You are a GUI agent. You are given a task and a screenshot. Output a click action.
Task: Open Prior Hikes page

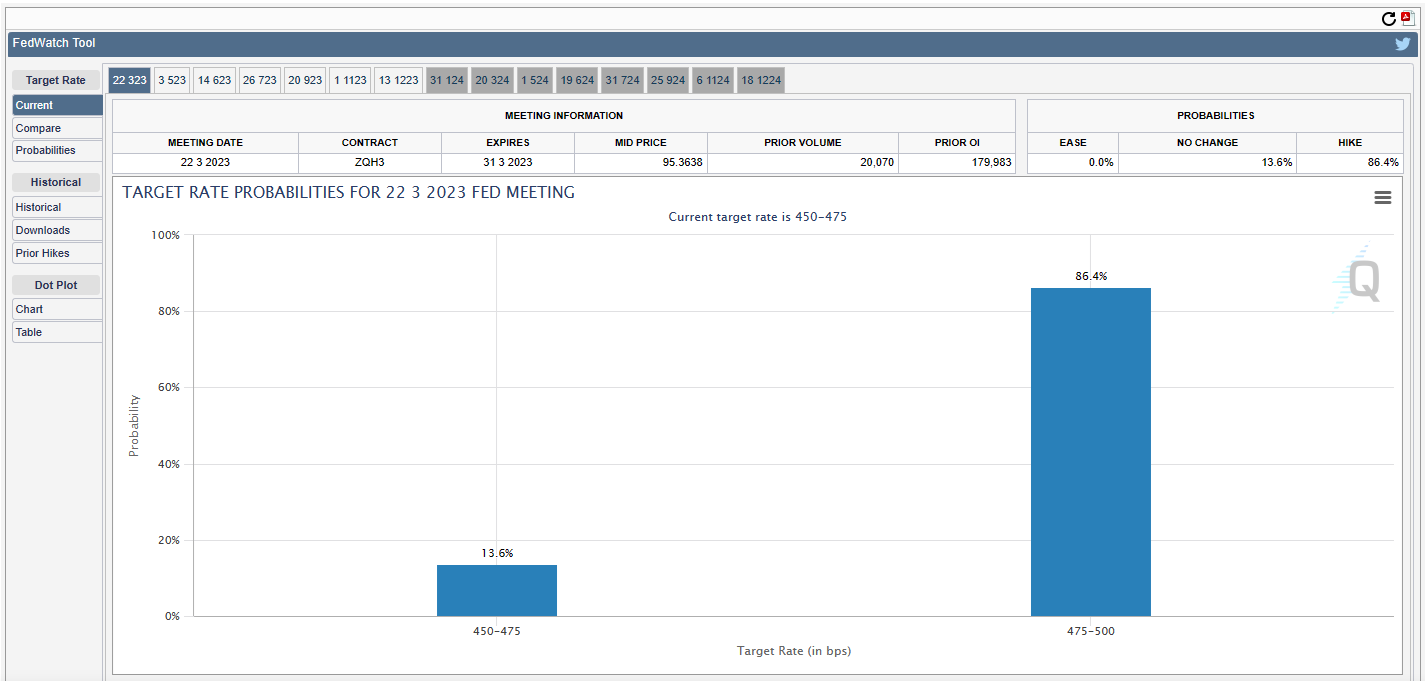click(57, 253)
